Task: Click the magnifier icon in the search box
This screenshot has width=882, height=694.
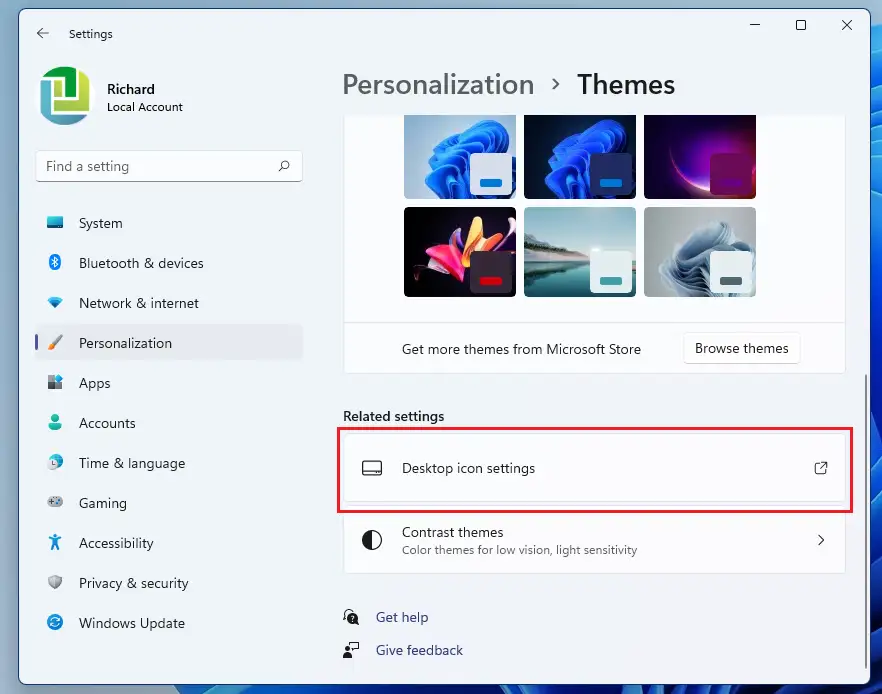Action: (x=284, y=166)
